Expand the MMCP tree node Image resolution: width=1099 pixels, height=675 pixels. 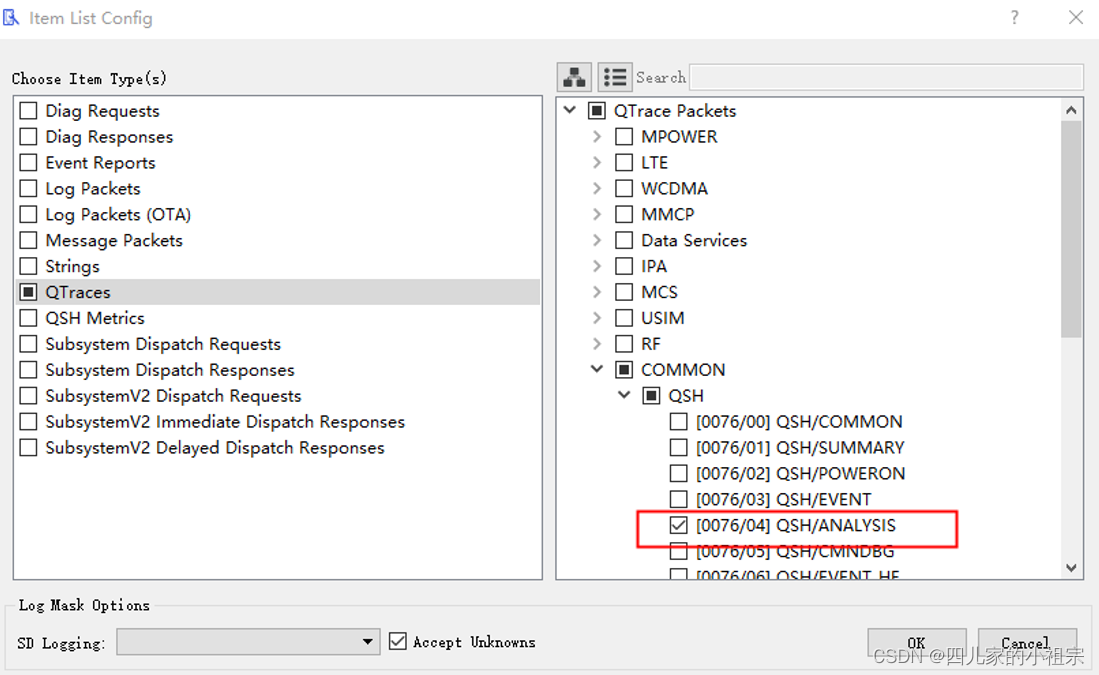597,214
